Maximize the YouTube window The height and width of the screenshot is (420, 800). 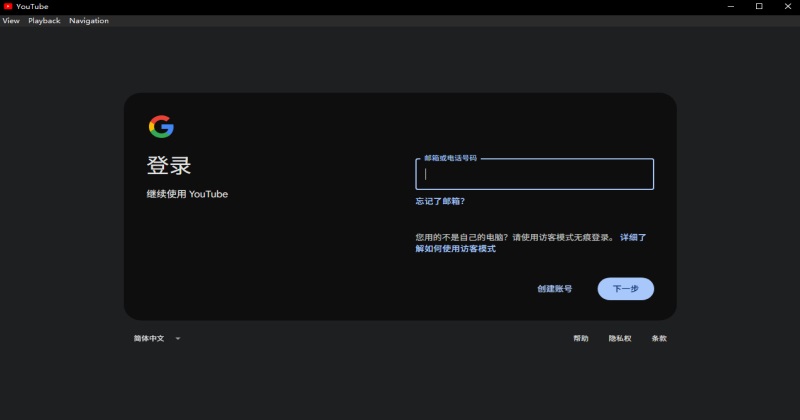point(759,6)
